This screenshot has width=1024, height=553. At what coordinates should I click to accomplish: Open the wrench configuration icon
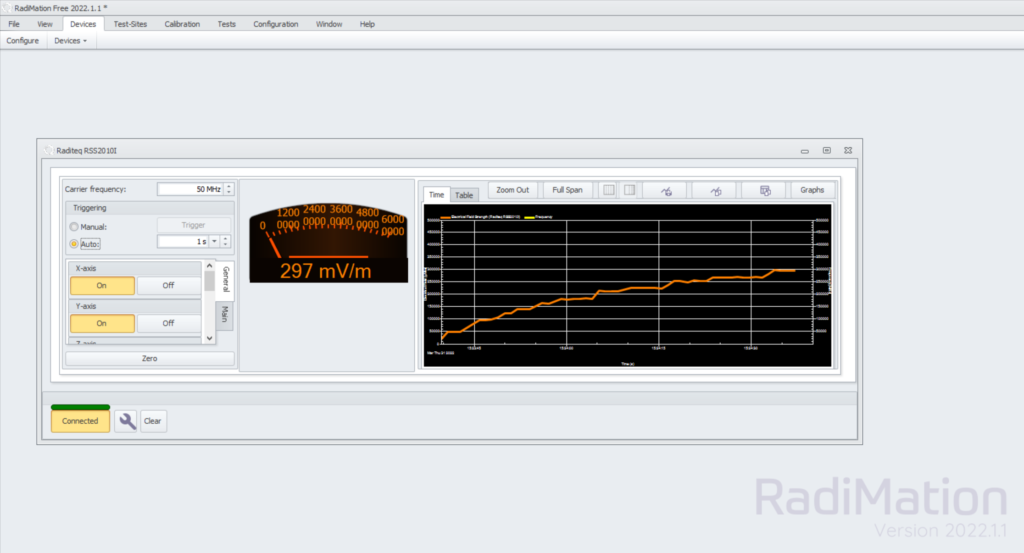coord(126,421)
